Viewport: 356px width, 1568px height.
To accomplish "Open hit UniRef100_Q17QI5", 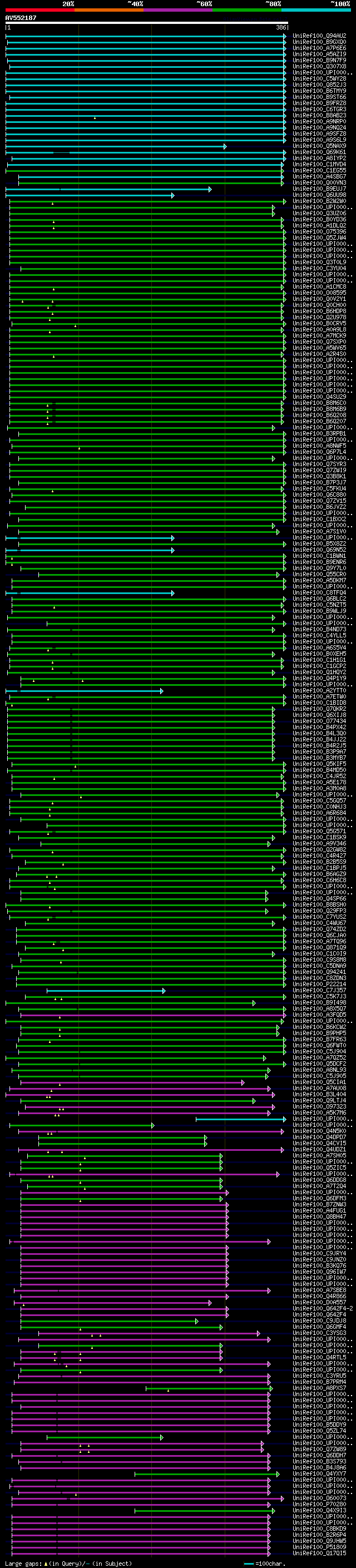I will tap(319, 1553).
